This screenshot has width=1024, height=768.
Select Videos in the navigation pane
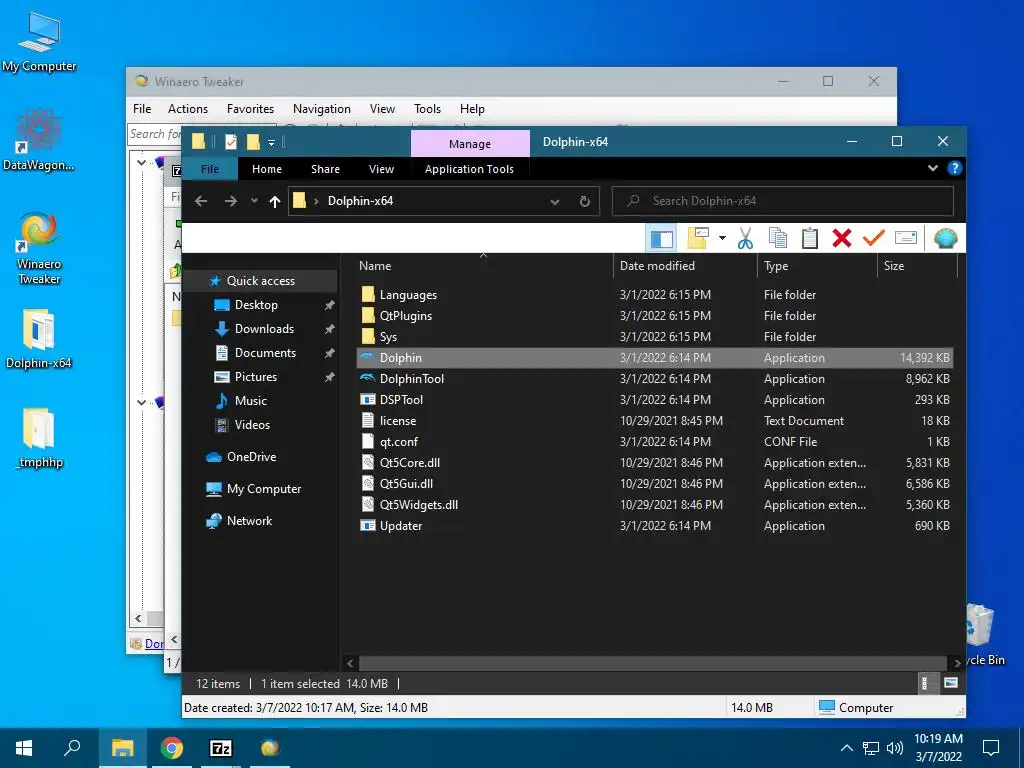click(252, 425)
